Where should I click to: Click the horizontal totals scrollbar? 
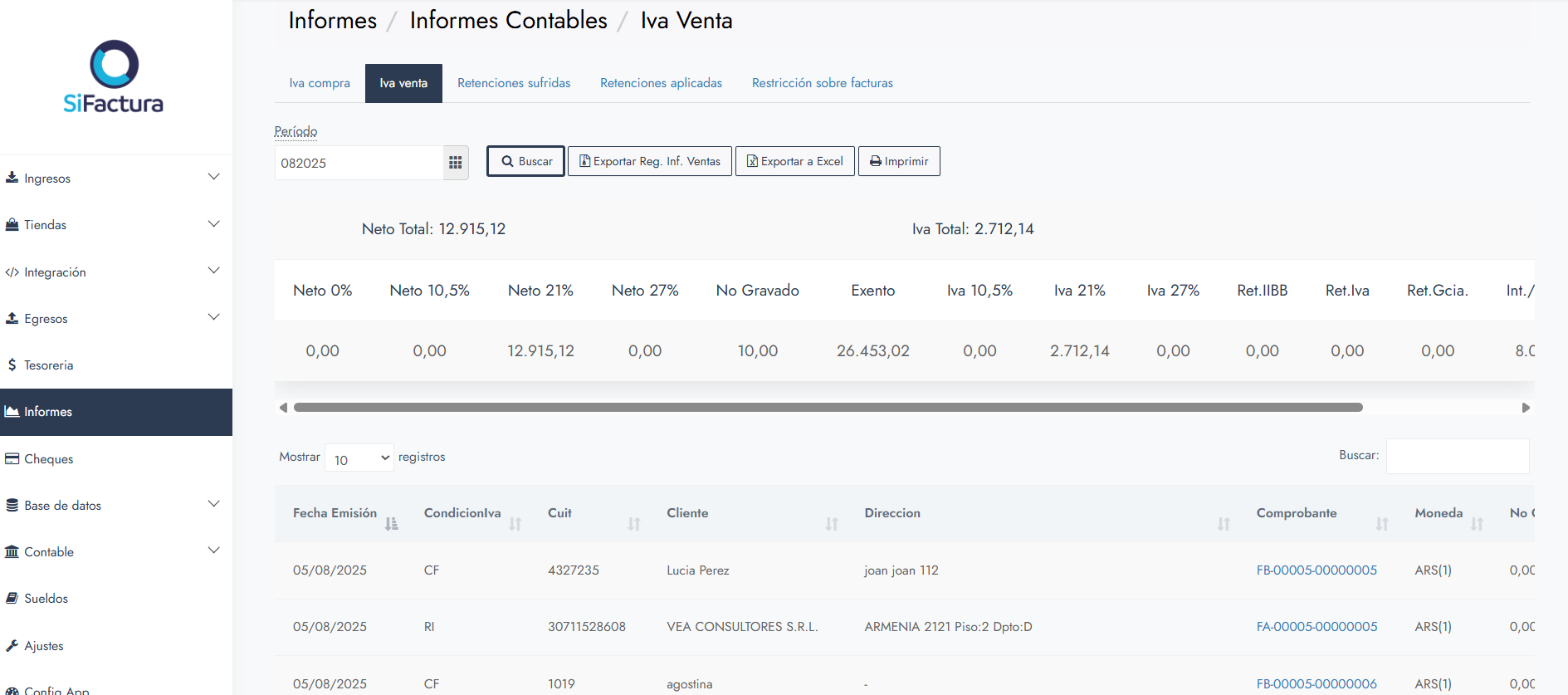tap(828, 408)
